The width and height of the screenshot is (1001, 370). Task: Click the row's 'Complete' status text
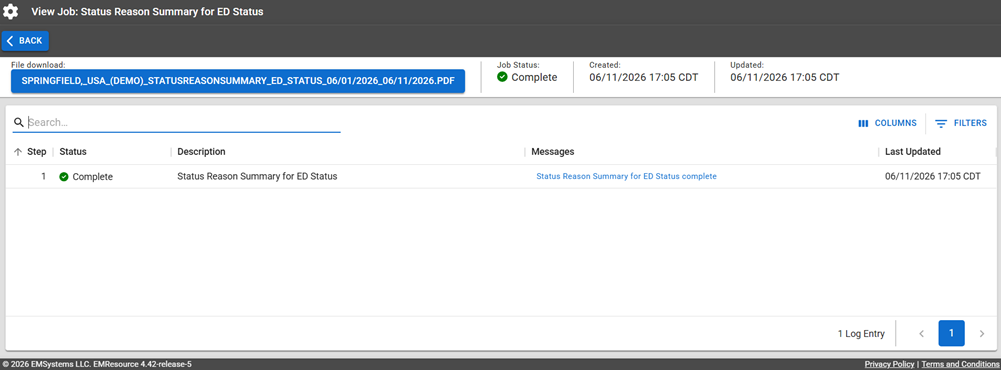coord(93,177)
